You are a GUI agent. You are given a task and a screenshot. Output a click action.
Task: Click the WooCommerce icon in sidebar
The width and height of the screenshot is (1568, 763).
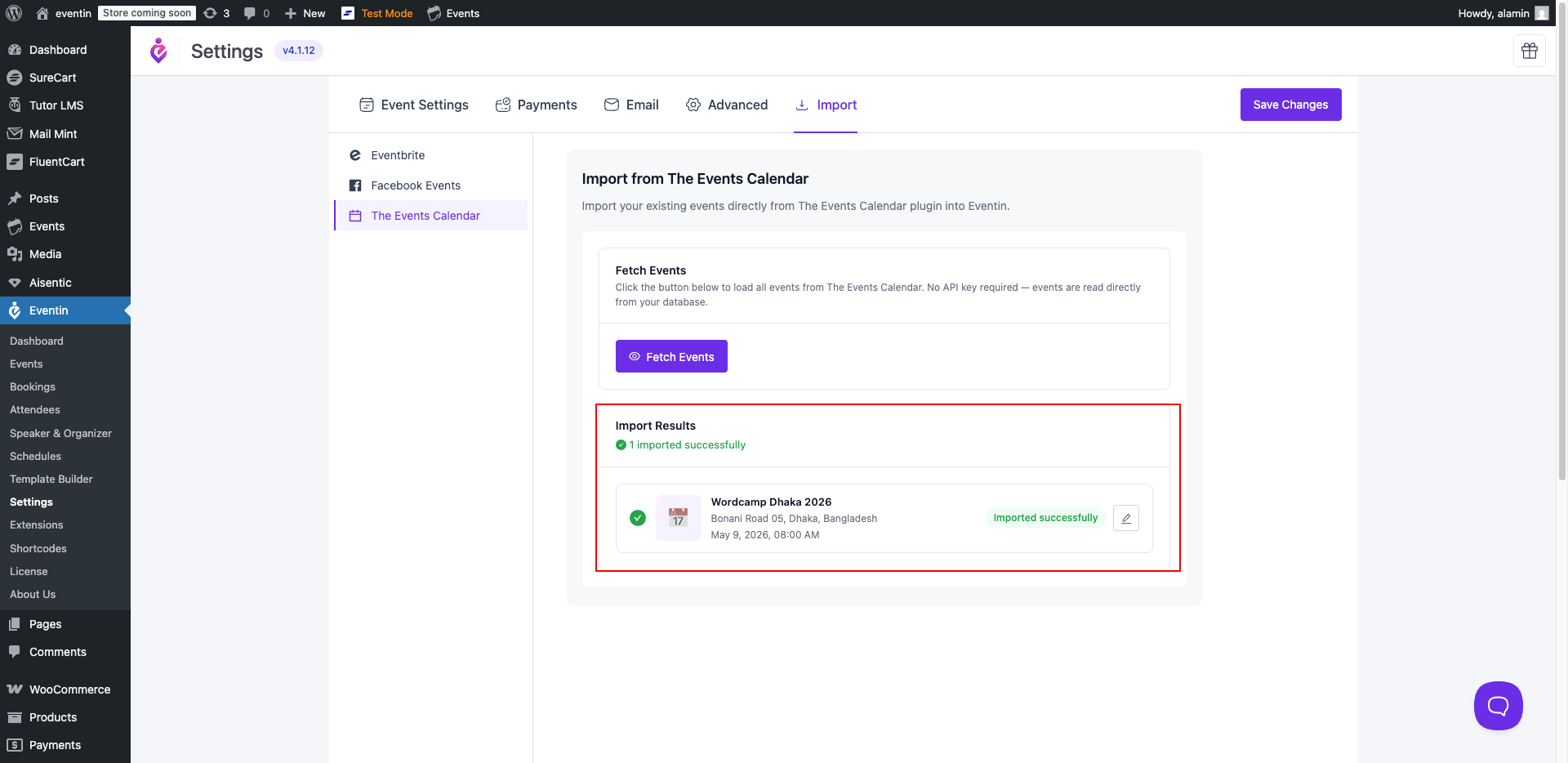point(15,689)
